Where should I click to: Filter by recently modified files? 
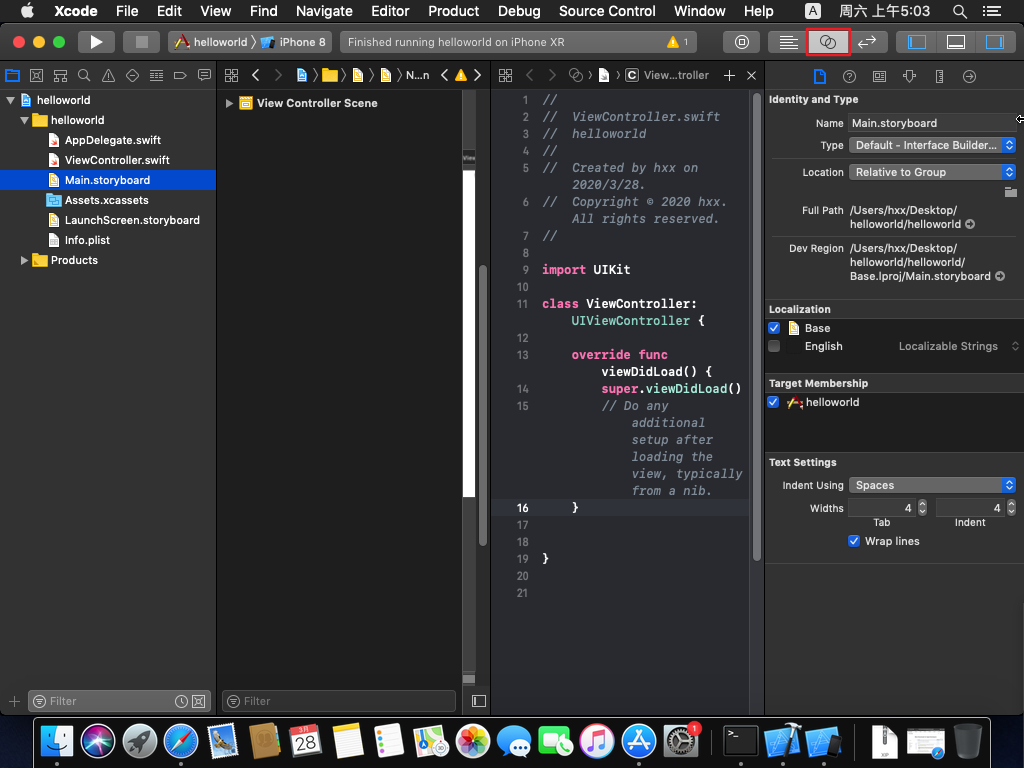pyautogui.click(x=182, y=701)
